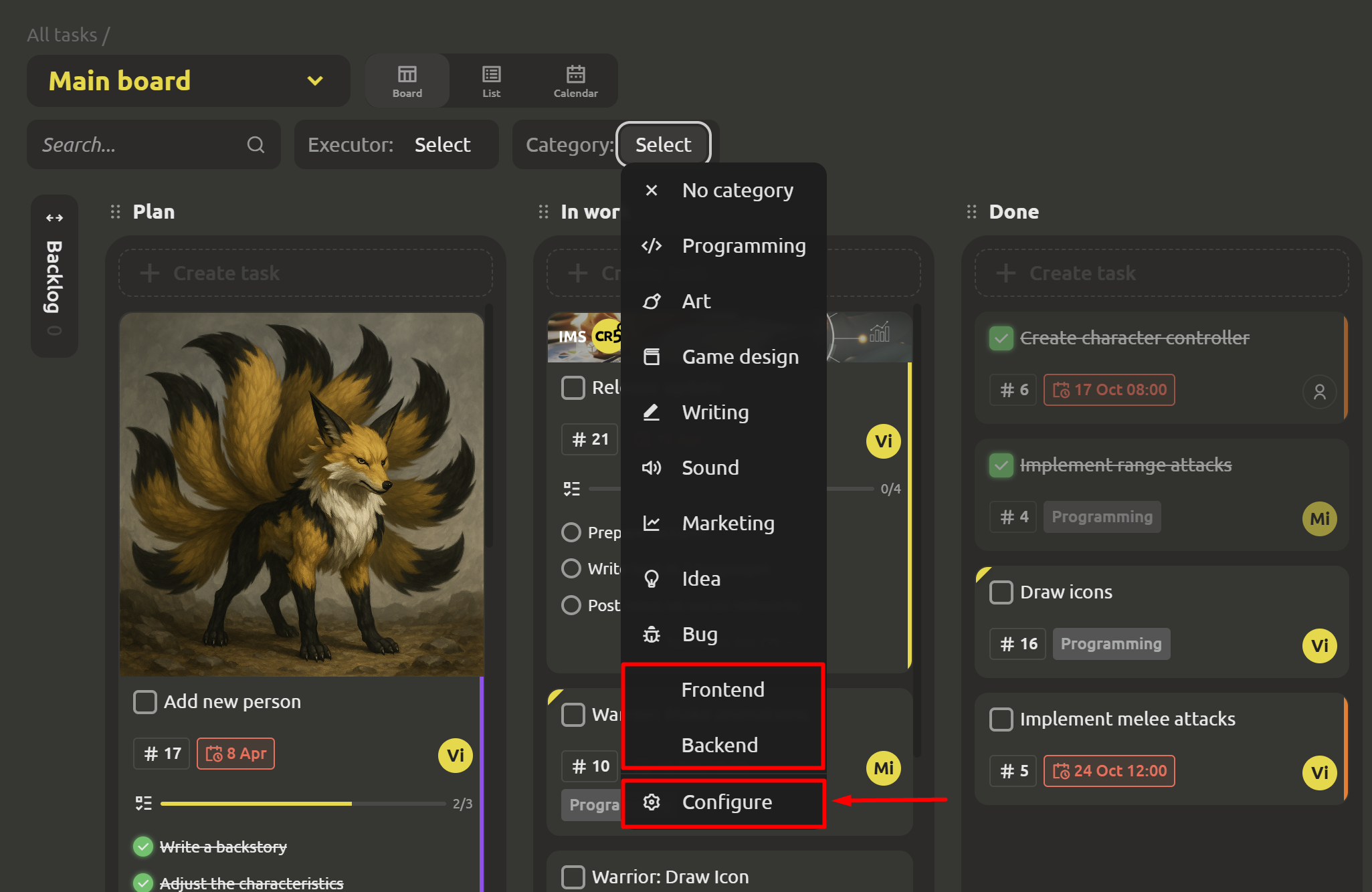1372x892 pixels.
Task: Check the Warrior: Draw Icon checkbox
Action: 573,877
